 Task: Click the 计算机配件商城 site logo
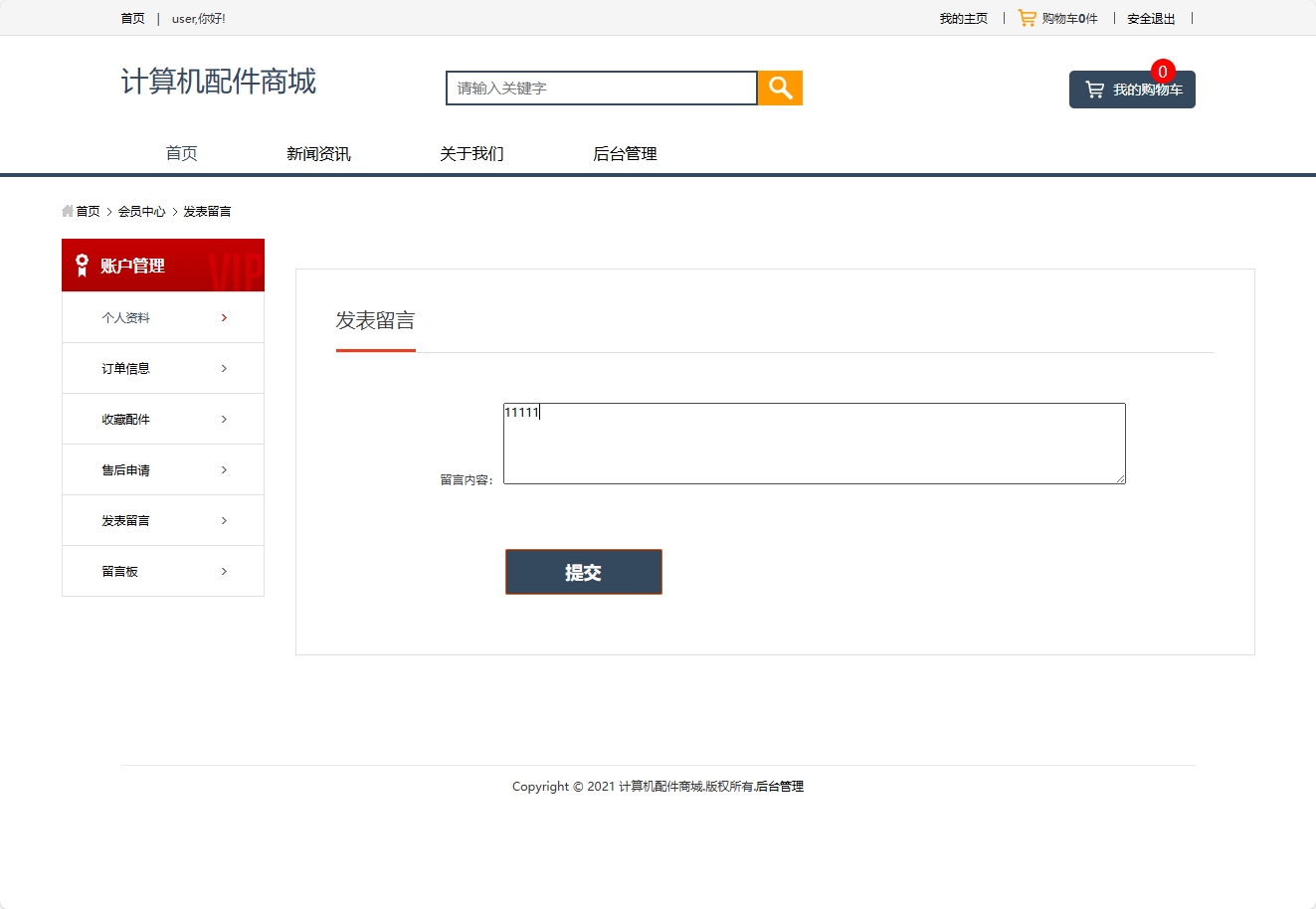[217, 82]
